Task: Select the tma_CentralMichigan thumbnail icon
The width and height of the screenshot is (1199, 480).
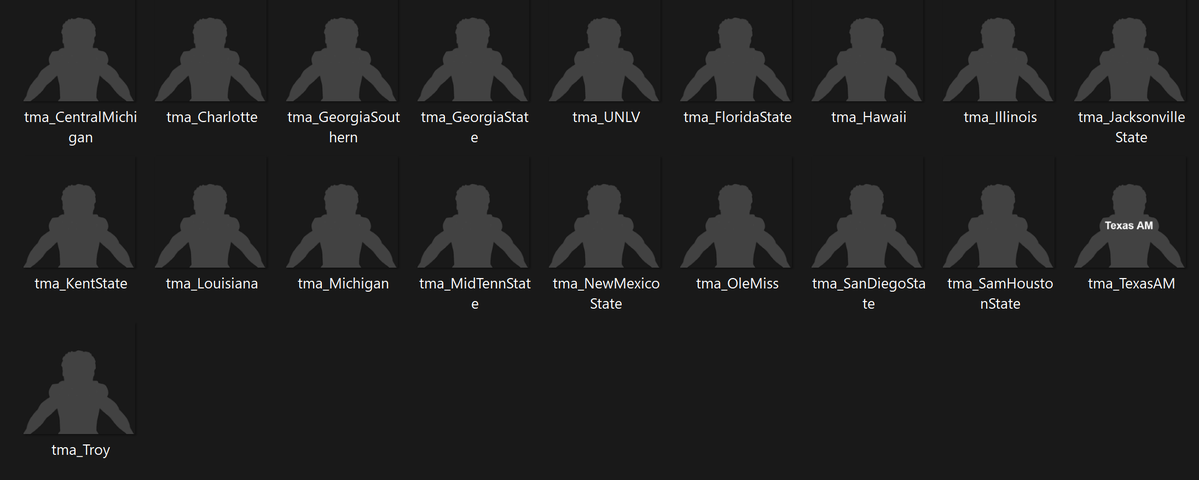Action: (x=80, y=60)
